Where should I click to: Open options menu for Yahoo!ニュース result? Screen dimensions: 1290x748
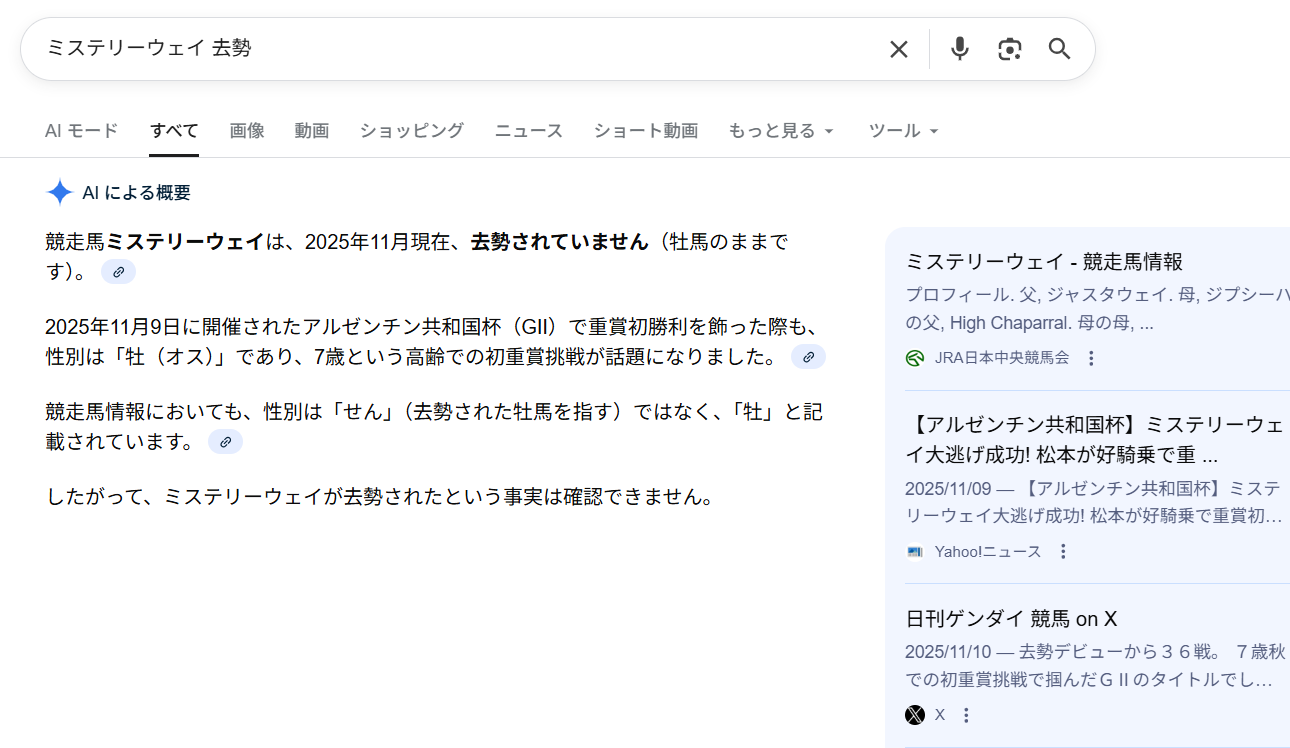point(1063,552)
